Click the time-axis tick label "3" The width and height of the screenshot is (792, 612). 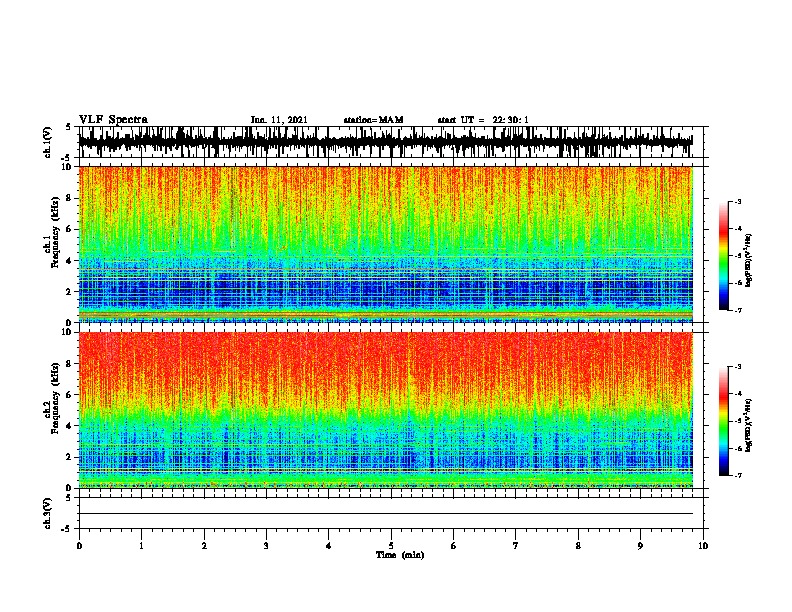[266, 546]
